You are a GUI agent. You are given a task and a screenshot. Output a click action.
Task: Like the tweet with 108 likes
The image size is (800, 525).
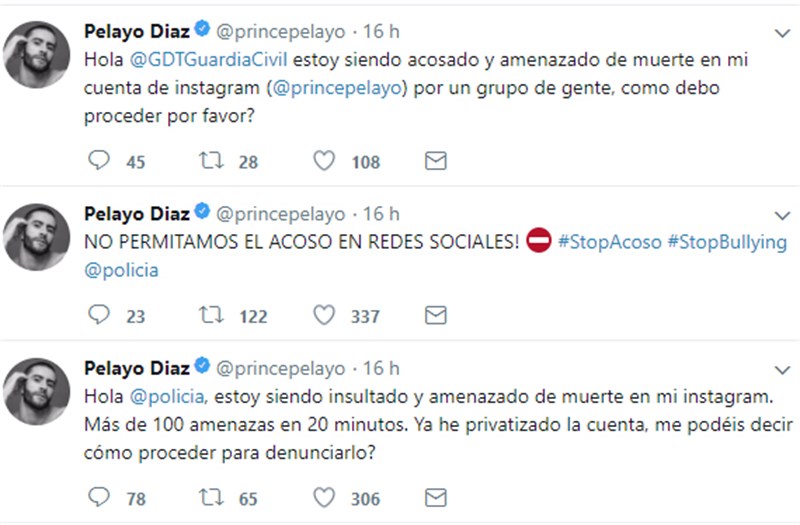tap(323, 161)
